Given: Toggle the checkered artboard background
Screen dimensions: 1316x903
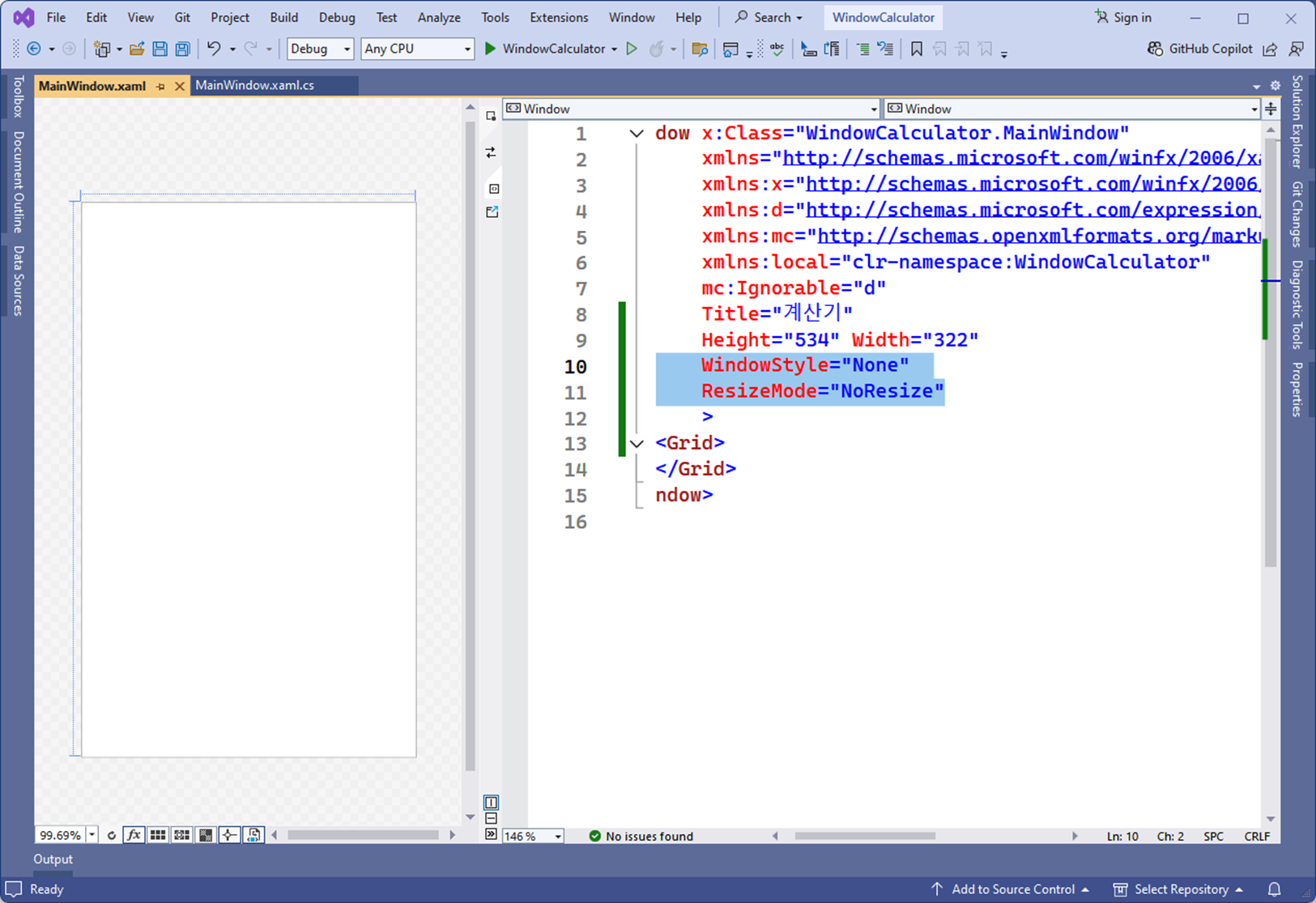Looking at the screenshot, I should coord(206,835).
